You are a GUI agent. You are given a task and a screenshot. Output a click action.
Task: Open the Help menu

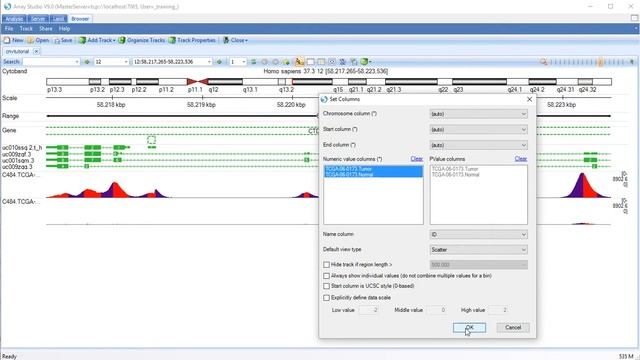coord(64,29)
